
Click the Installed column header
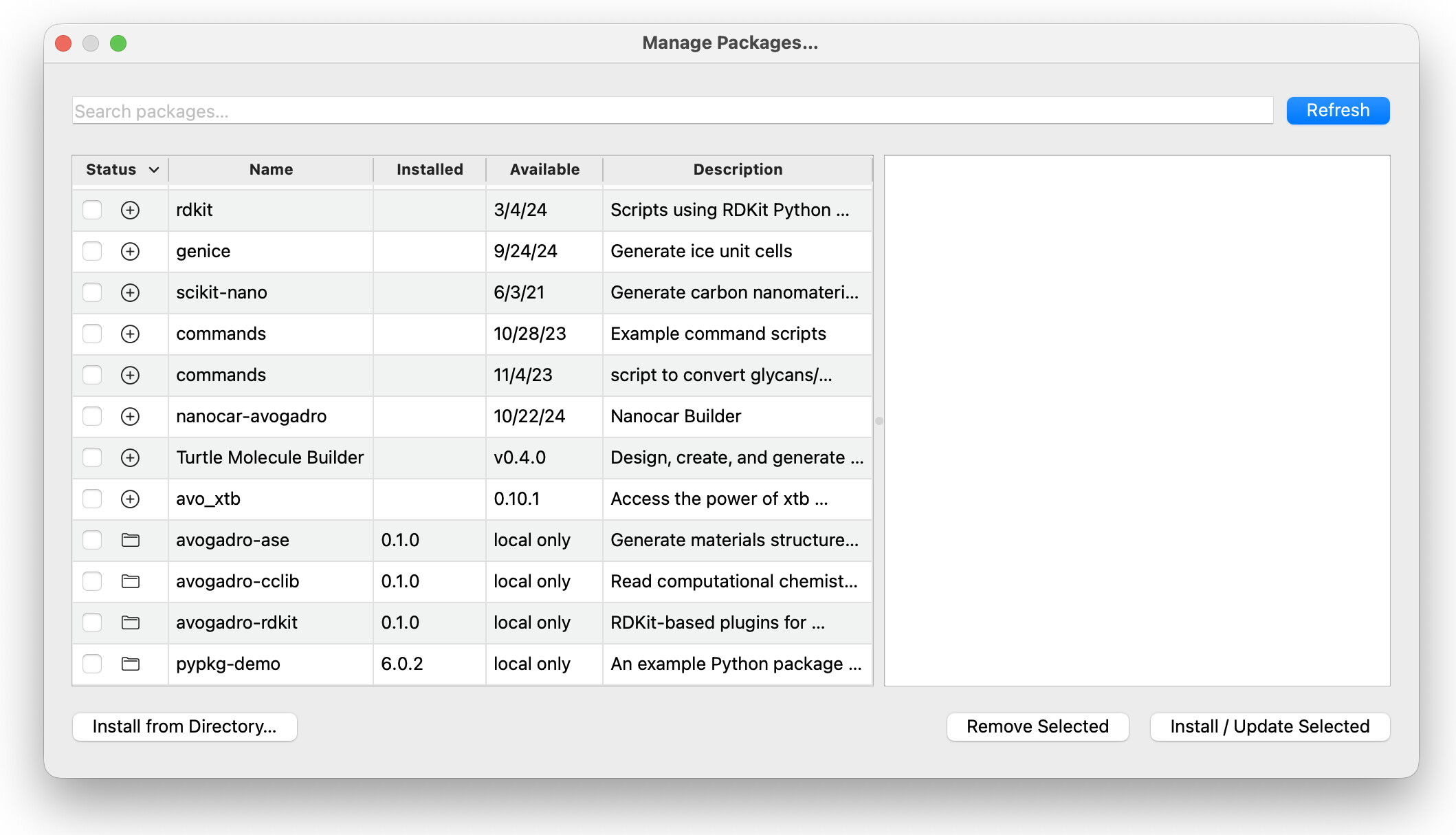(430, 170)
